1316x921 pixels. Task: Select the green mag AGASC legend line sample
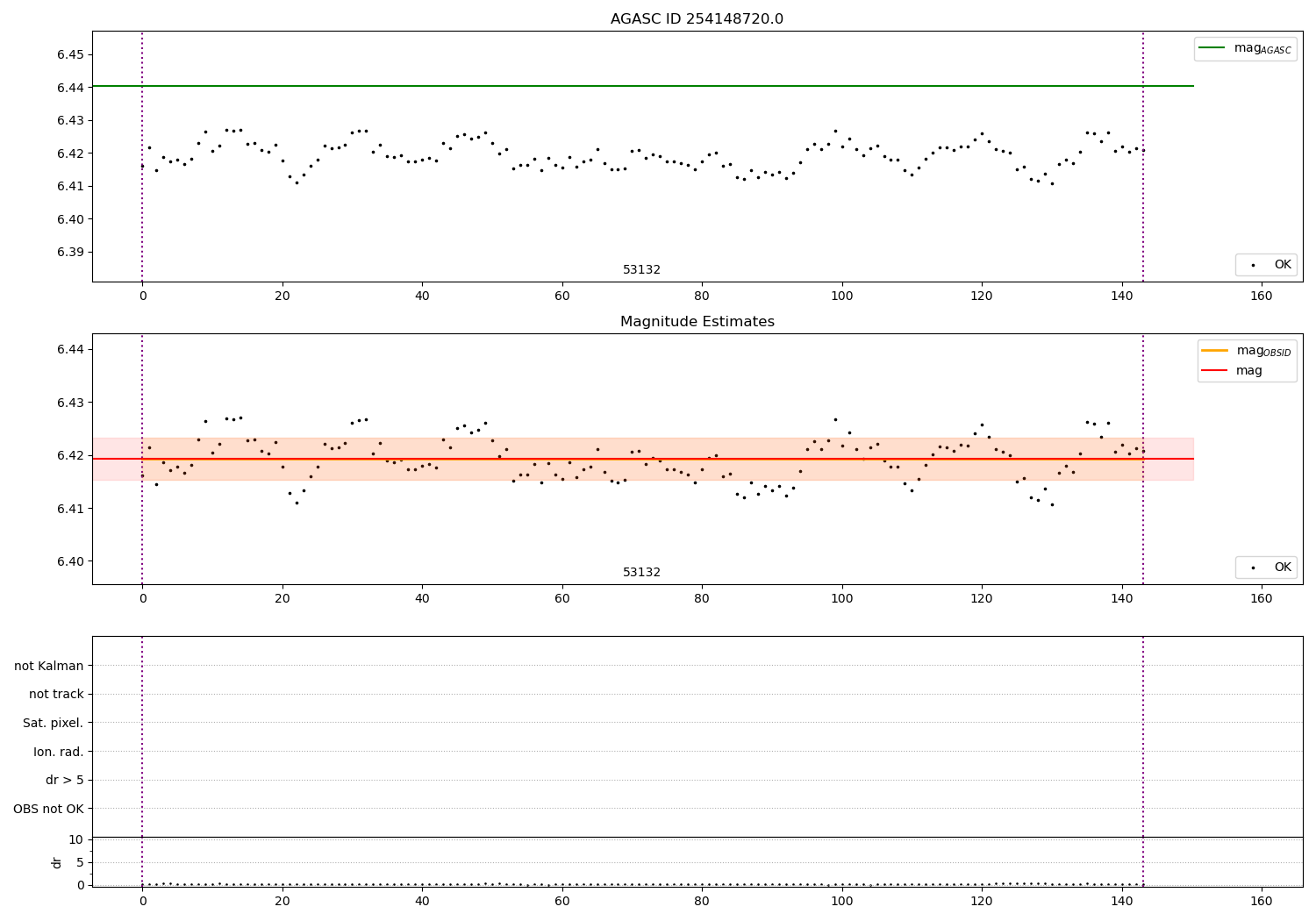click(x=1213, y=48)
